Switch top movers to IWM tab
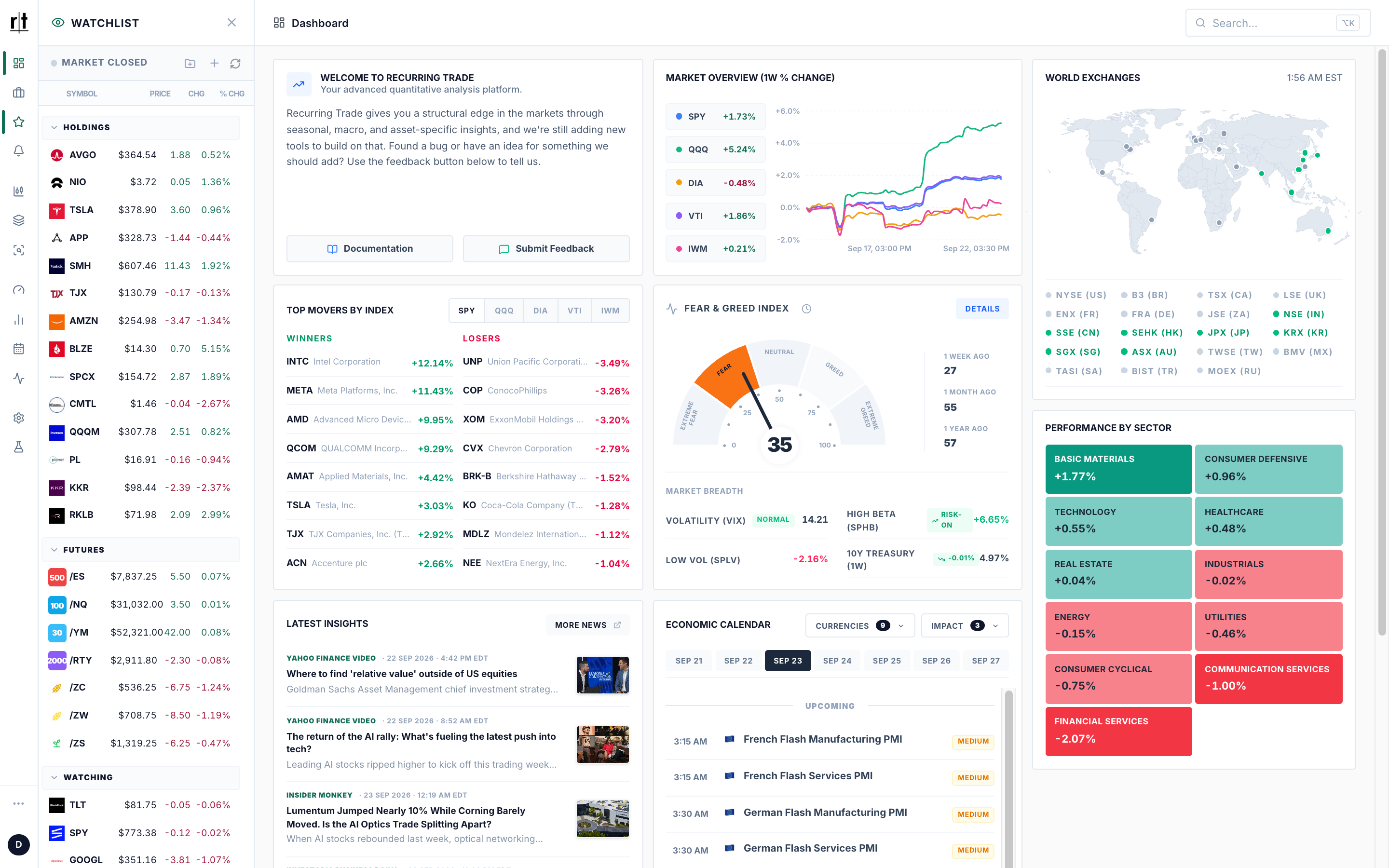The height and width of the screenshot is (868, 1389). click(x=610, y=311)
